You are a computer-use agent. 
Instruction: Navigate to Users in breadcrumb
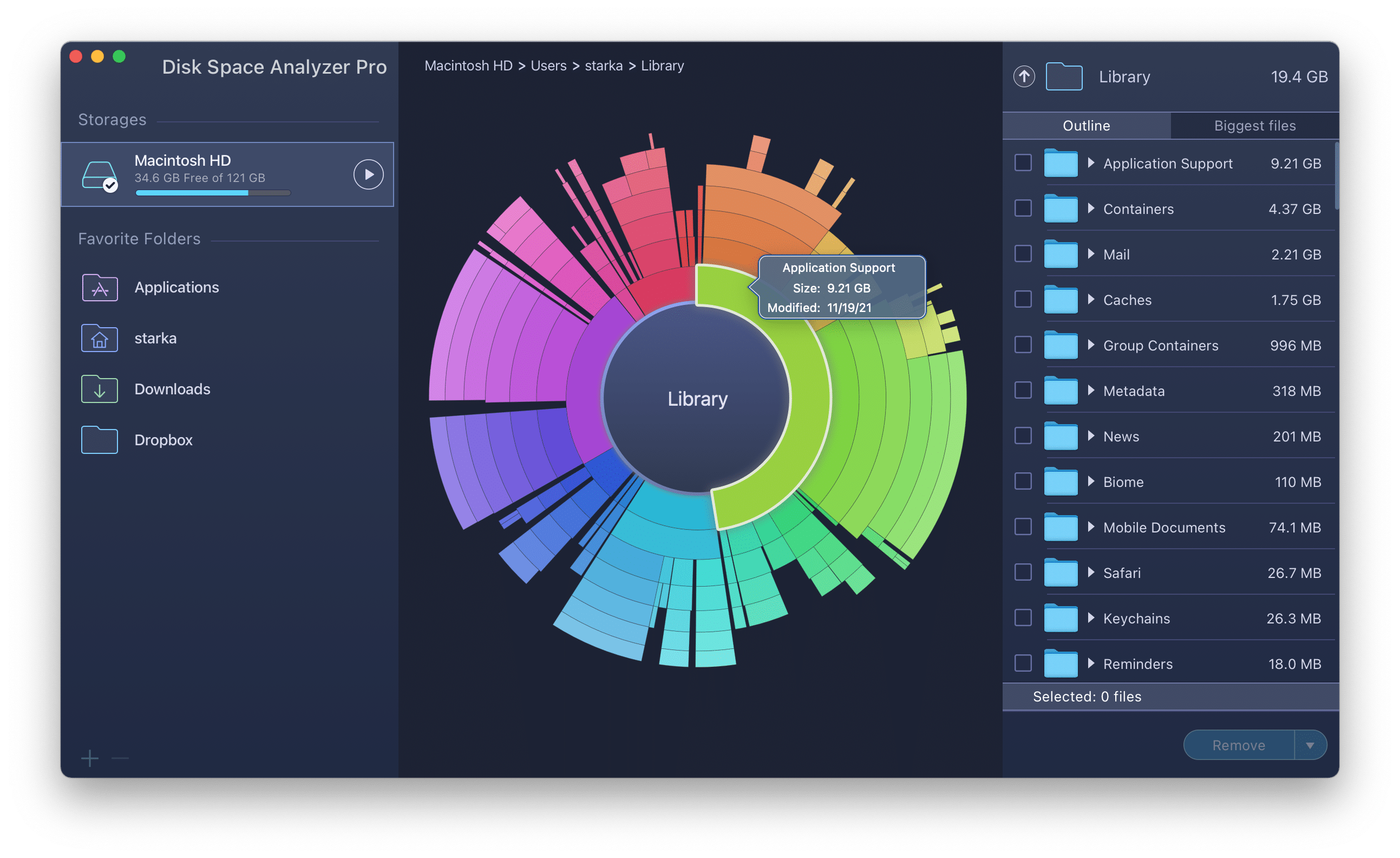point(548,66)
